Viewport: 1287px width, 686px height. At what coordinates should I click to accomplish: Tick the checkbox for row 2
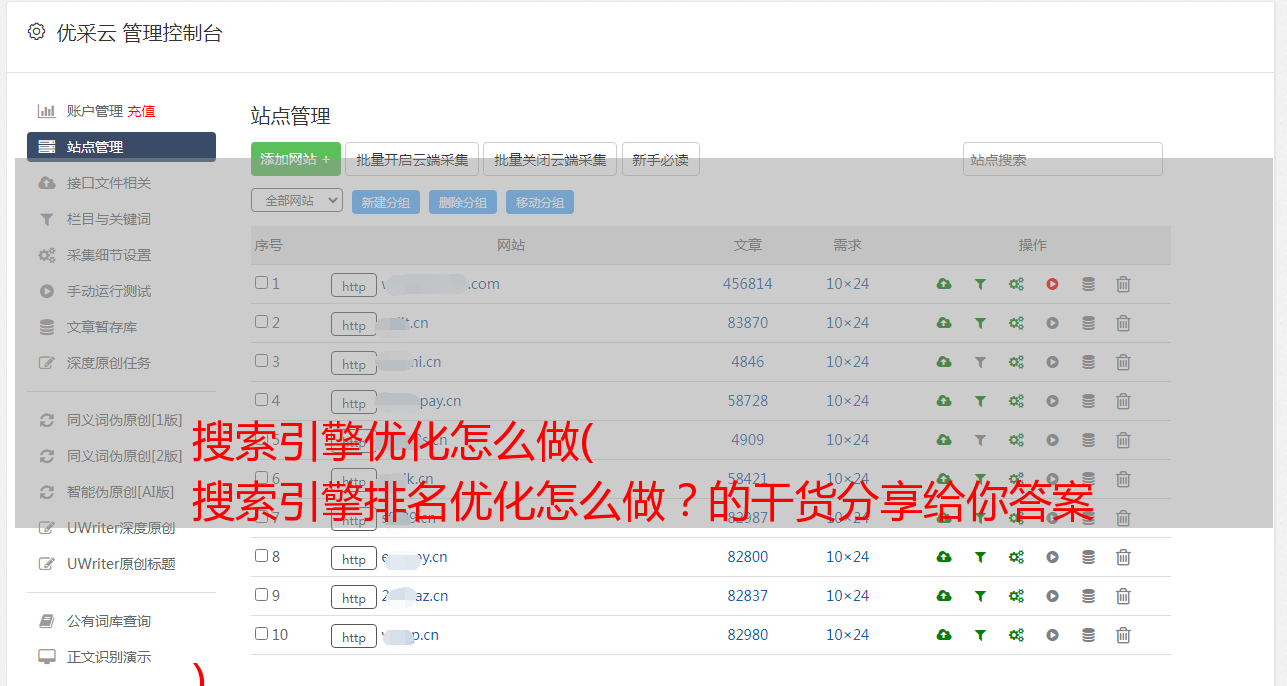pyautogui.click(x=261, y=322)
